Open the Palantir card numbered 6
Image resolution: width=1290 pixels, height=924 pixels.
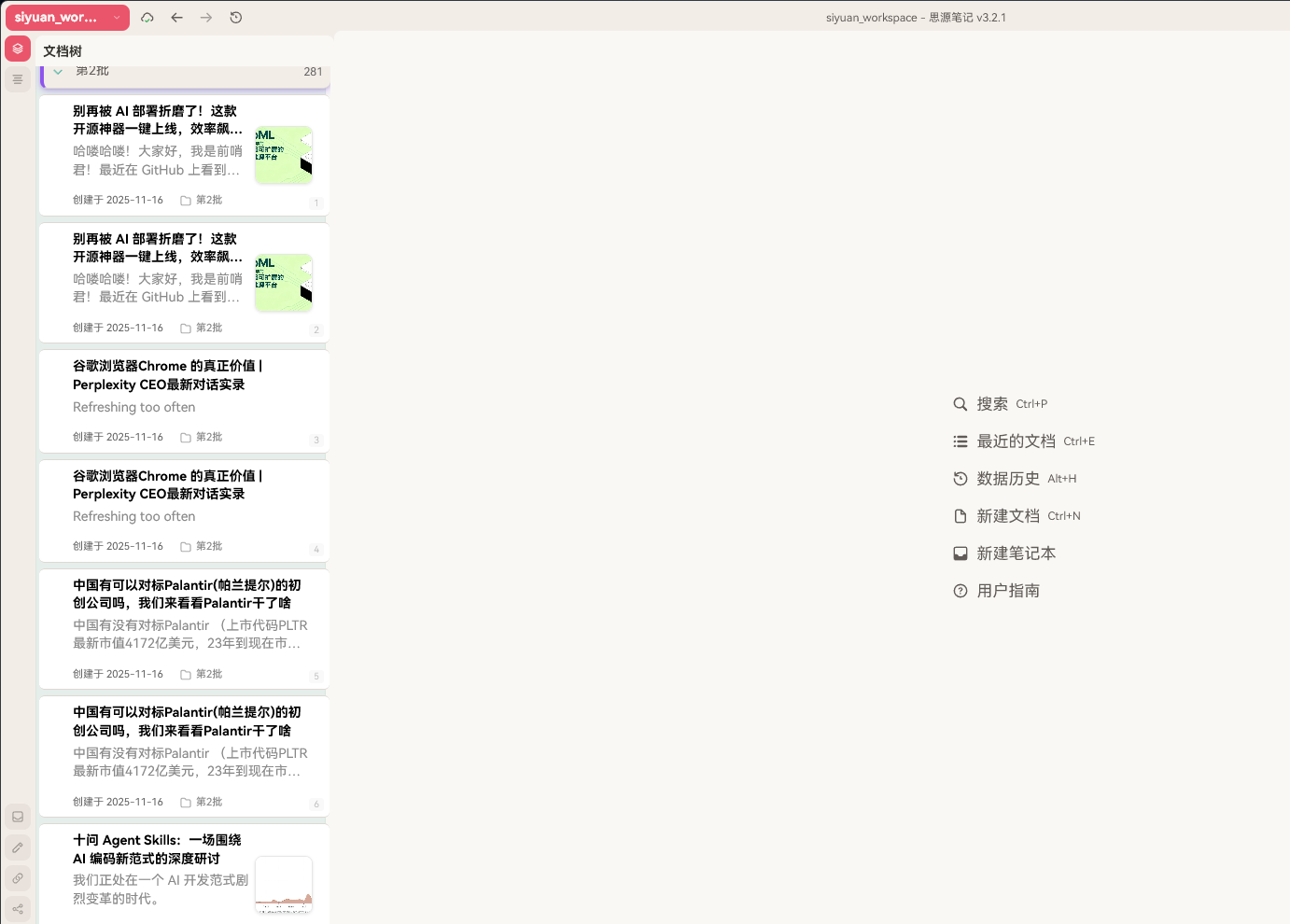pos(184,756)
